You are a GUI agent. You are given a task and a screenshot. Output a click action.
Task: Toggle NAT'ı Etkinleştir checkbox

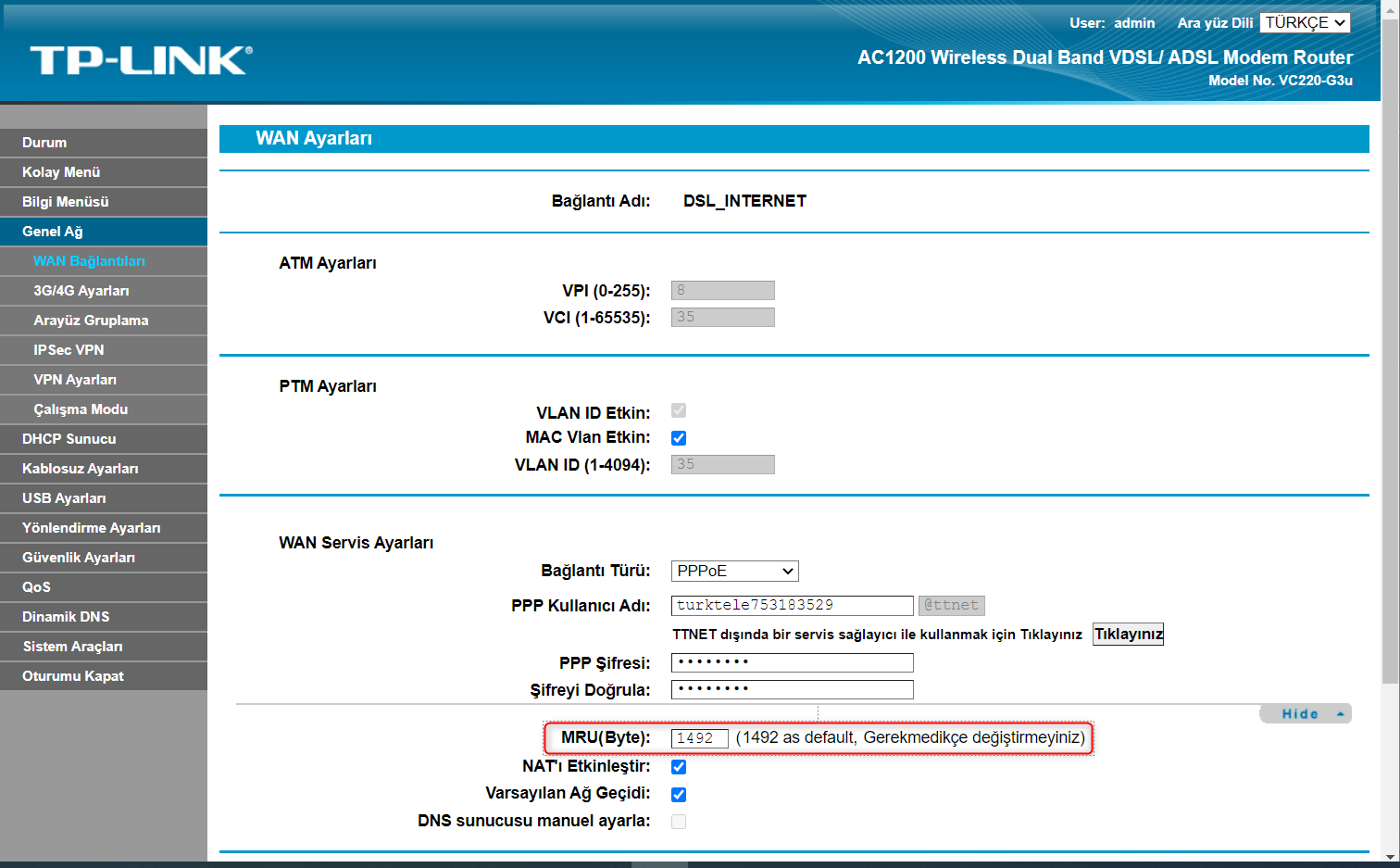click(679, 767)
